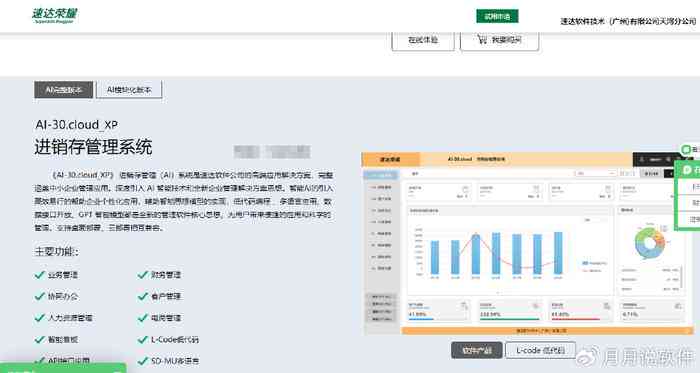This screenshot has height=373, width=700.
Task: Click the shopping cart 我要购买 button
Action: (500, 40)
